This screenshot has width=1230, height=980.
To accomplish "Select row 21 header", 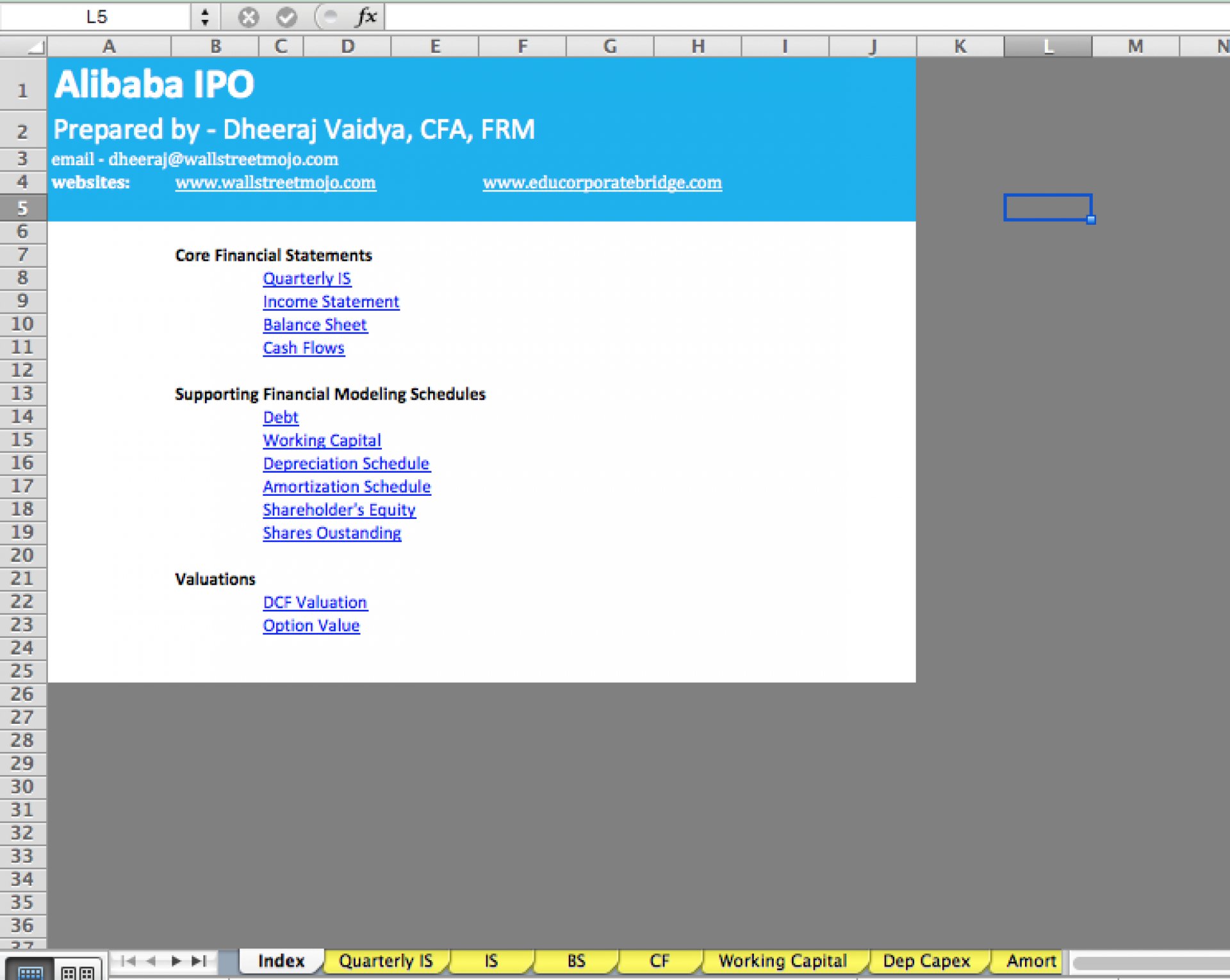I will [22, 578].
